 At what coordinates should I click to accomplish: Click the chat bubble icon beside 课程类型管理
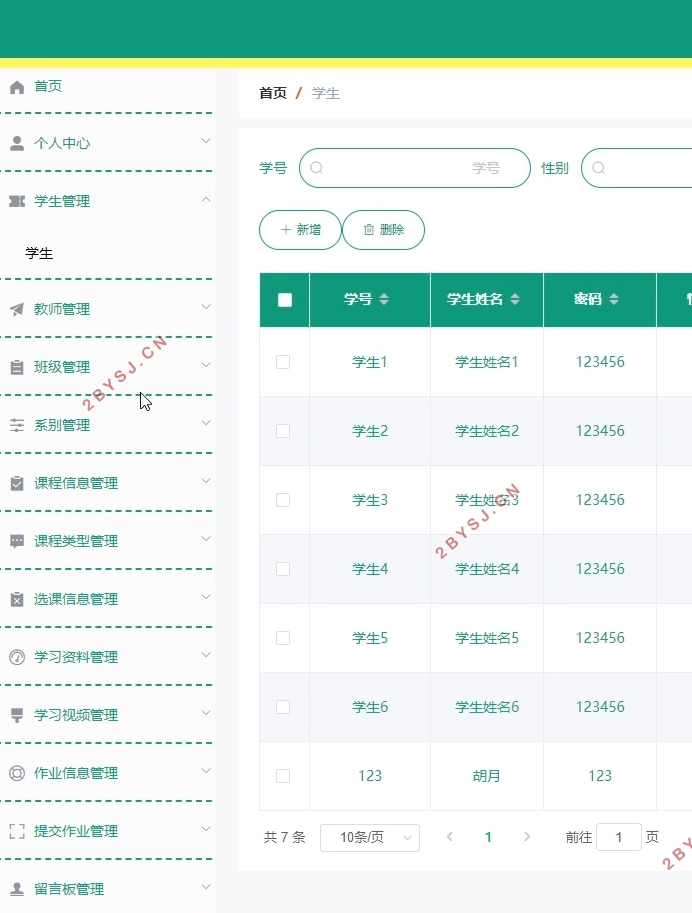tap(17, 542)
